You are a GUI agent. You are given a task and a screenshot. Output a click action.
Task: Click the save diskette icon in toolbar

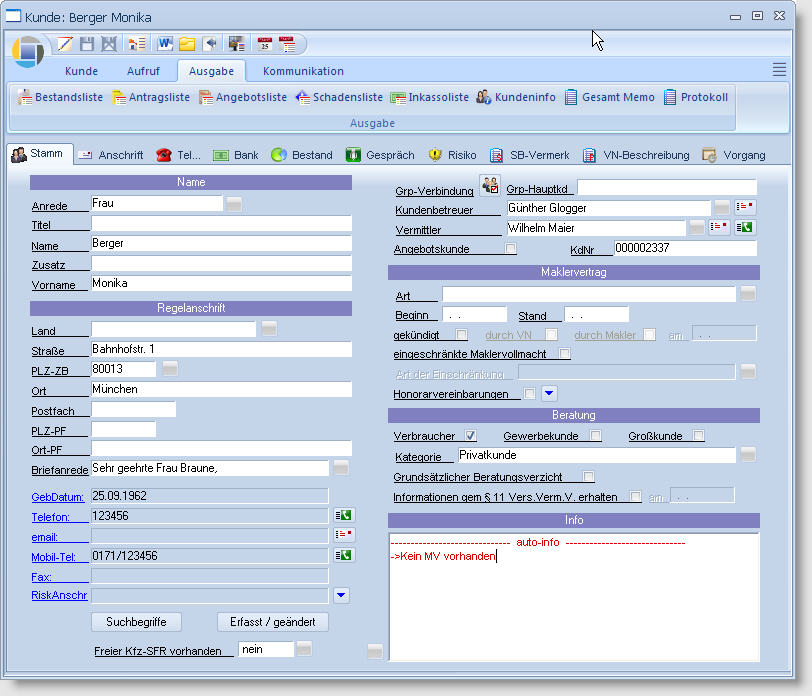pyautogui.click(x=87, y=44)
